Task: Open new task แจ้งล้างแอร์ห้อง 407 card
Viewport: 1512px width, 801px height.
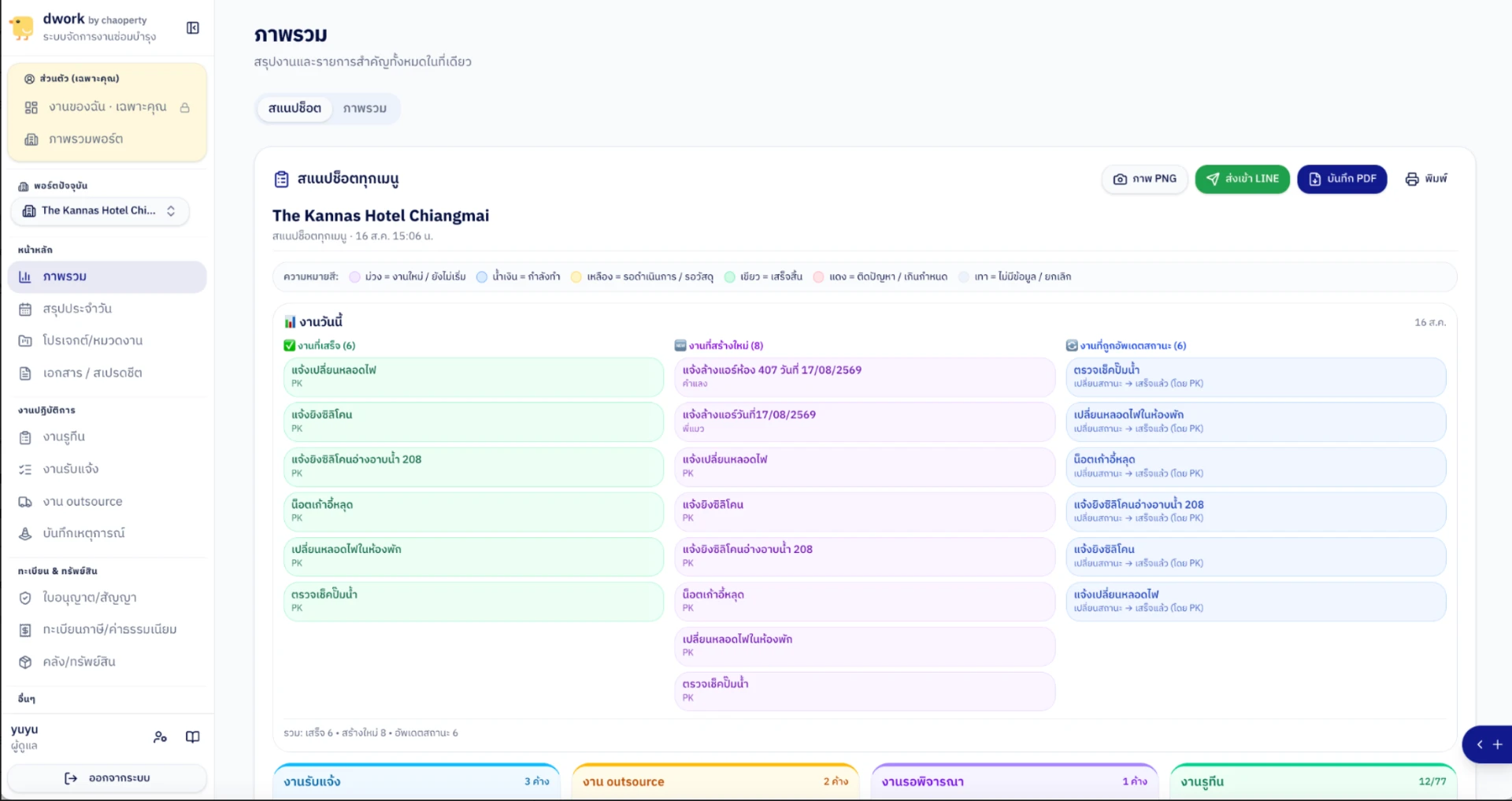Action: click(864, 377)
